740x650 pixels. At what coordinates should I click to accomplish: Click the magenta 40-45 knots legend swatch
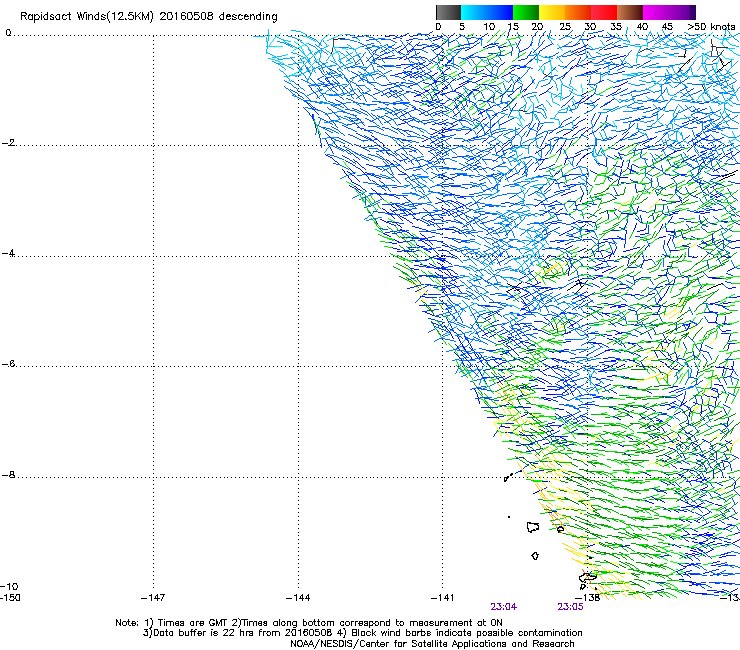656,12
